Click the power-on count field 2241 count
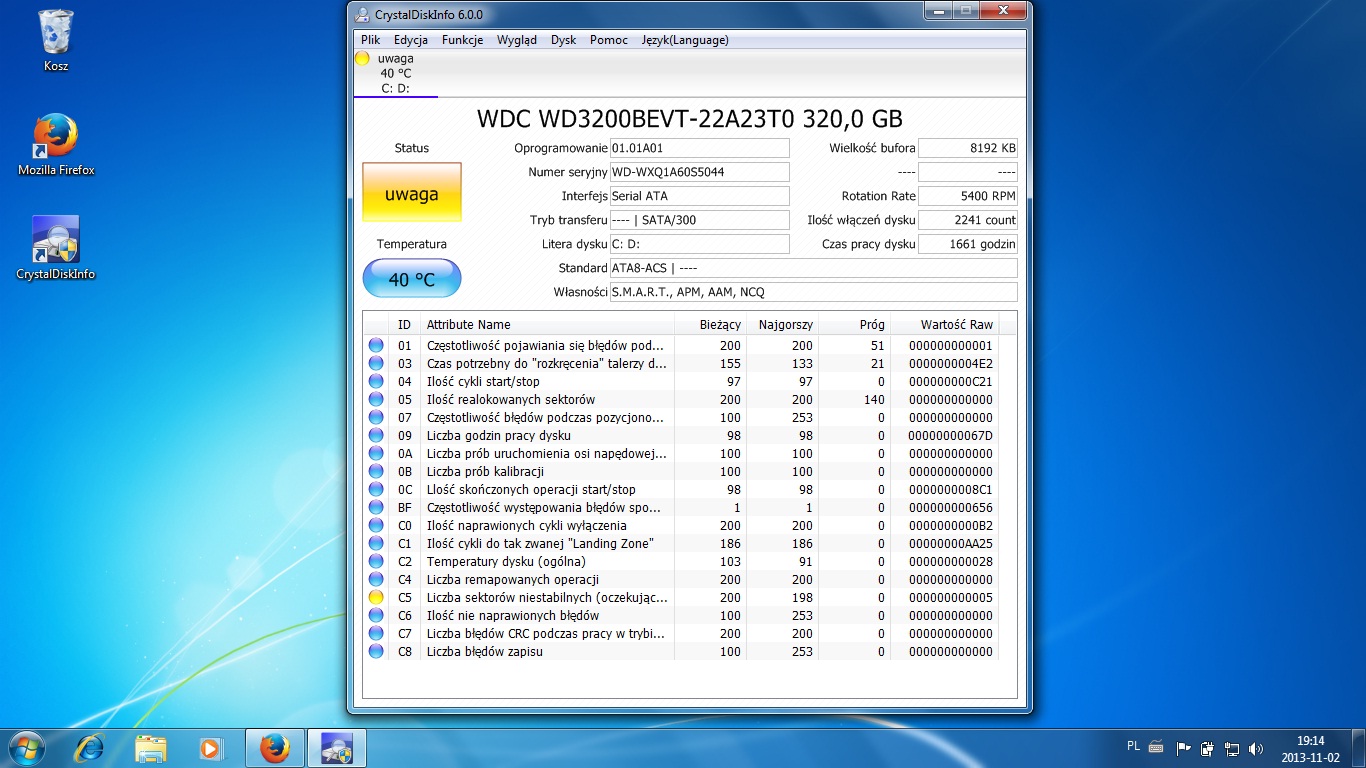1366x768 pixels. pos(968,220)
